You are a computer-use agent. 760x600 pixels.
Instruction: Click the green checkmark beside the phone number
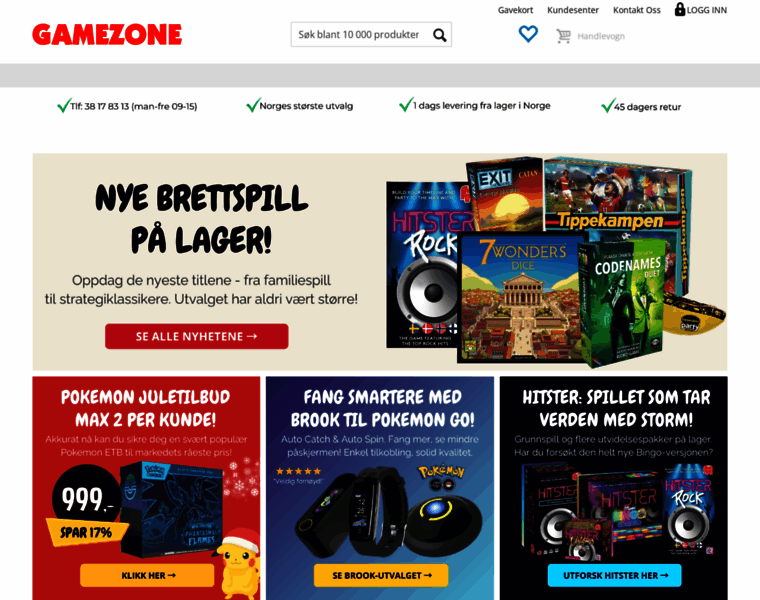(63, 105)
